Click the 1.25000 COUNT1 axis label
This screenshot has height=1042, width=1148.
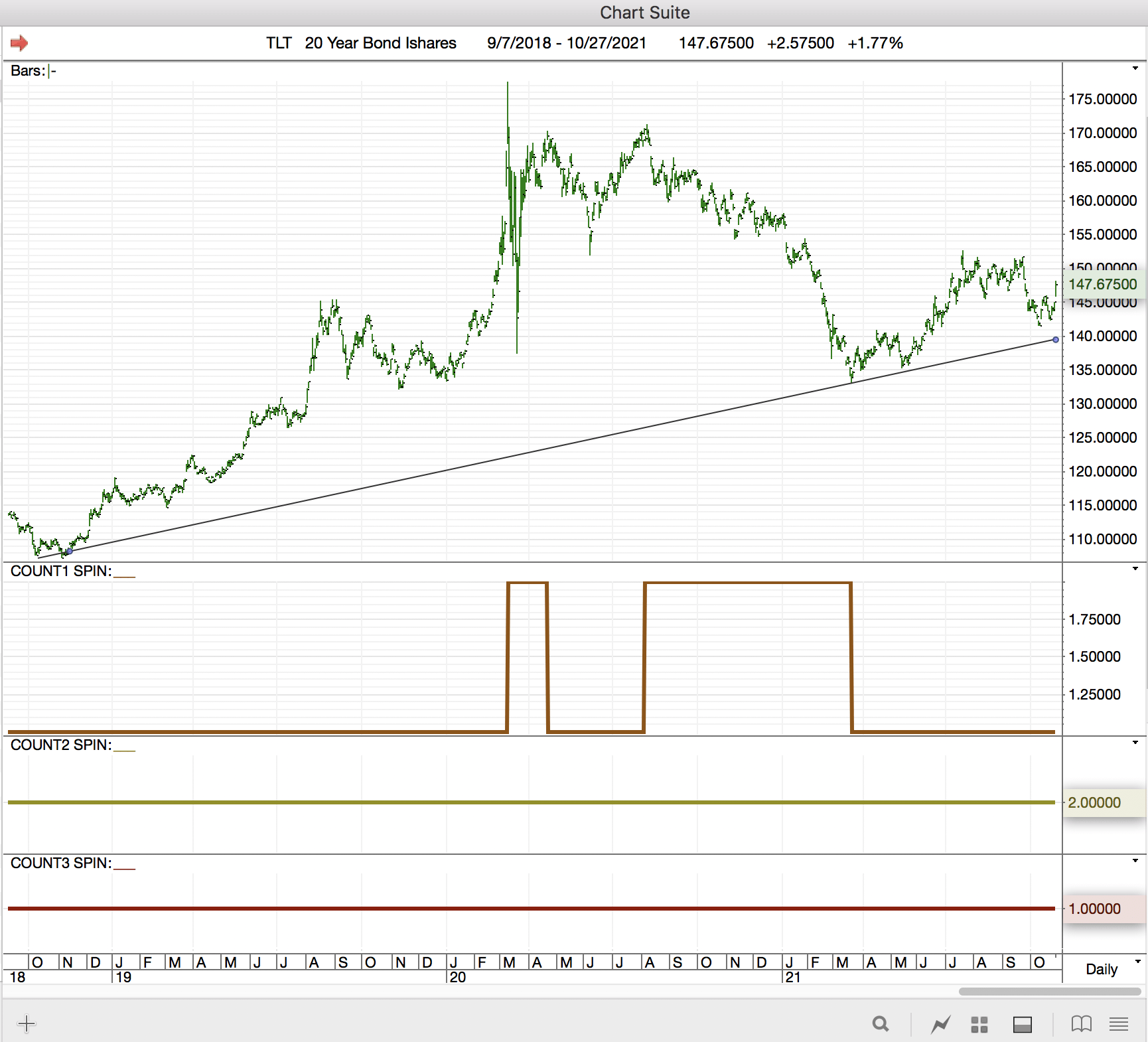coord(1094,694)
